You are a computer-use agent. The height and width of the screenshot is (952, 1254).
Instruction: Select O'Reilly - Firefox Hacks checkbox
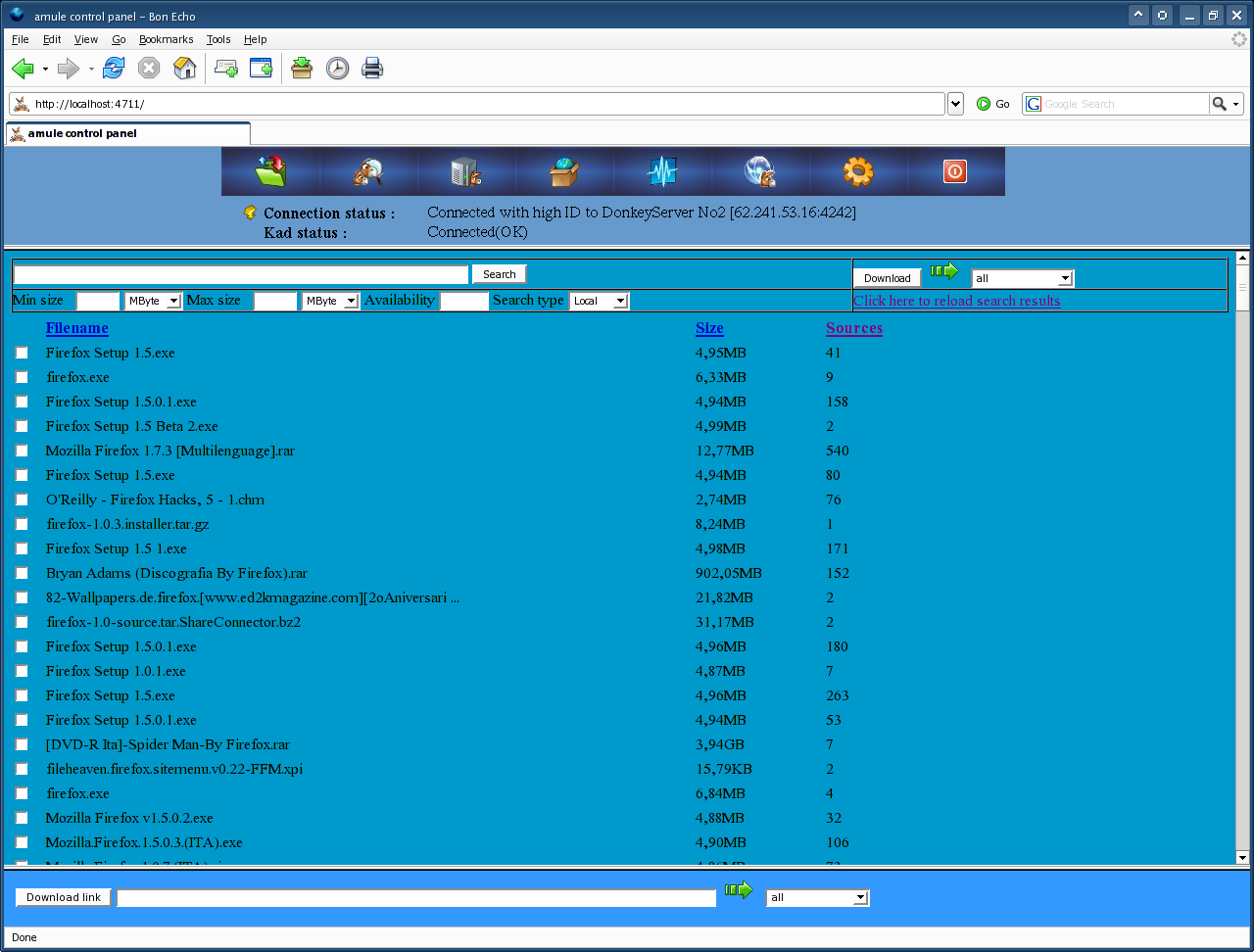pos(22,500)
